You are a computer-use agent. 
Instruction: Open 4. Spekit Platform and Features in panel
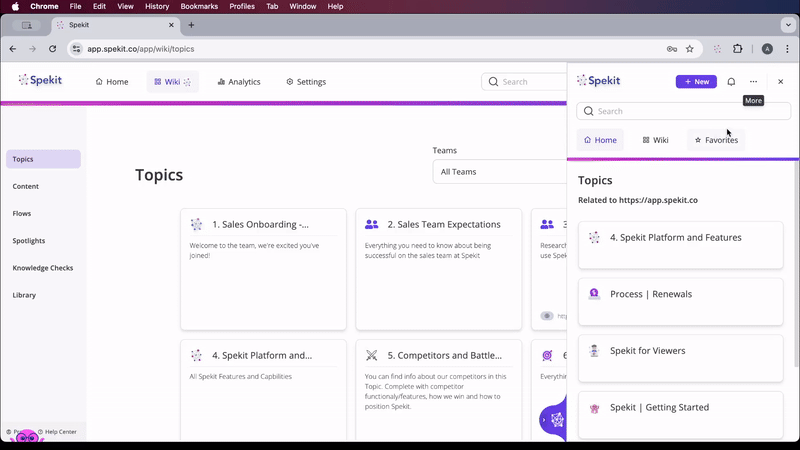pos(681,245)
